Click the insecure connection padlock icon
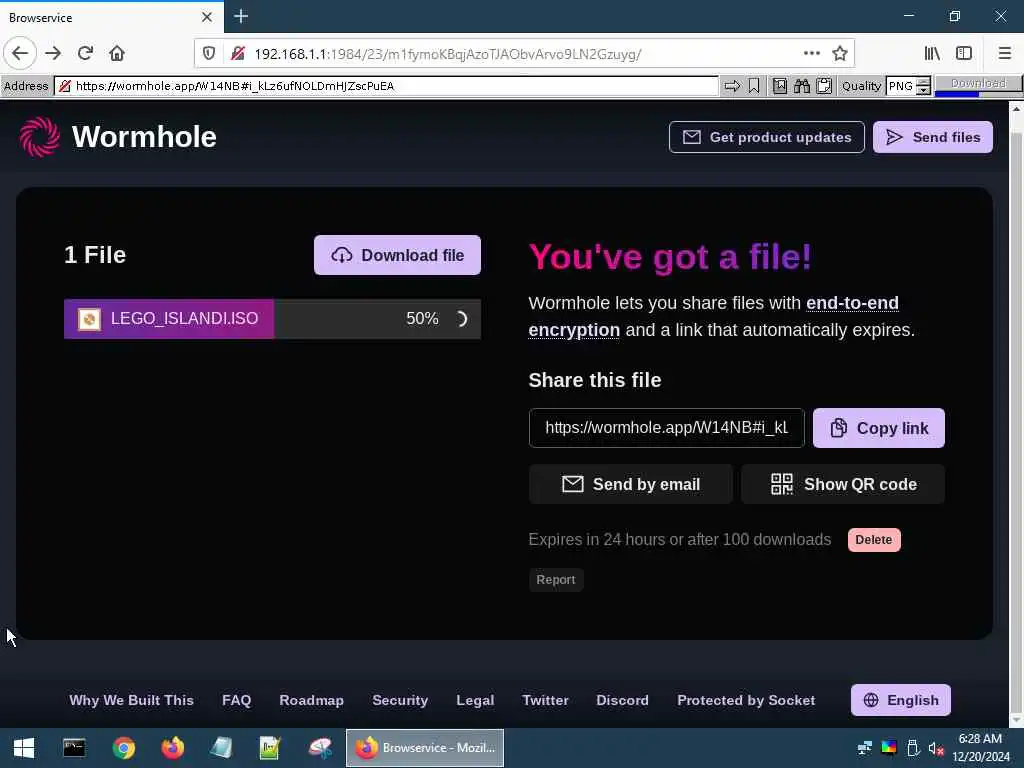 point(238,54)
